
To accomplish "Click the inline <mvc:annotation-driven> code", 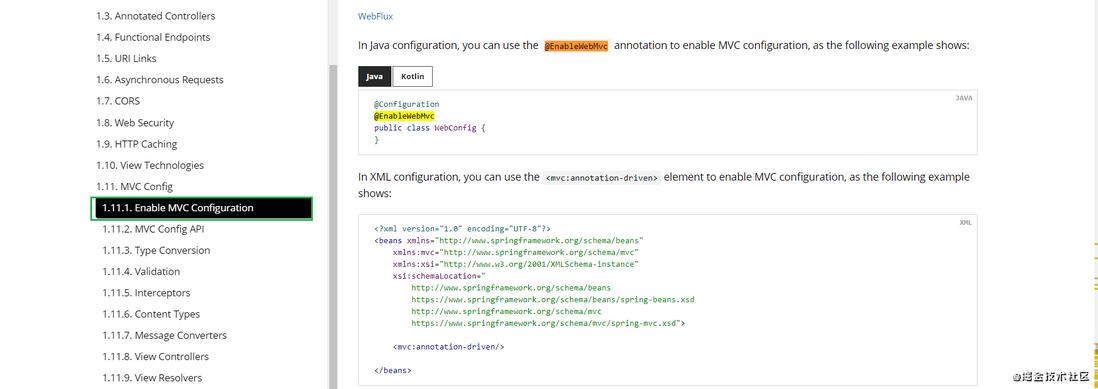I will pos(602,178).
